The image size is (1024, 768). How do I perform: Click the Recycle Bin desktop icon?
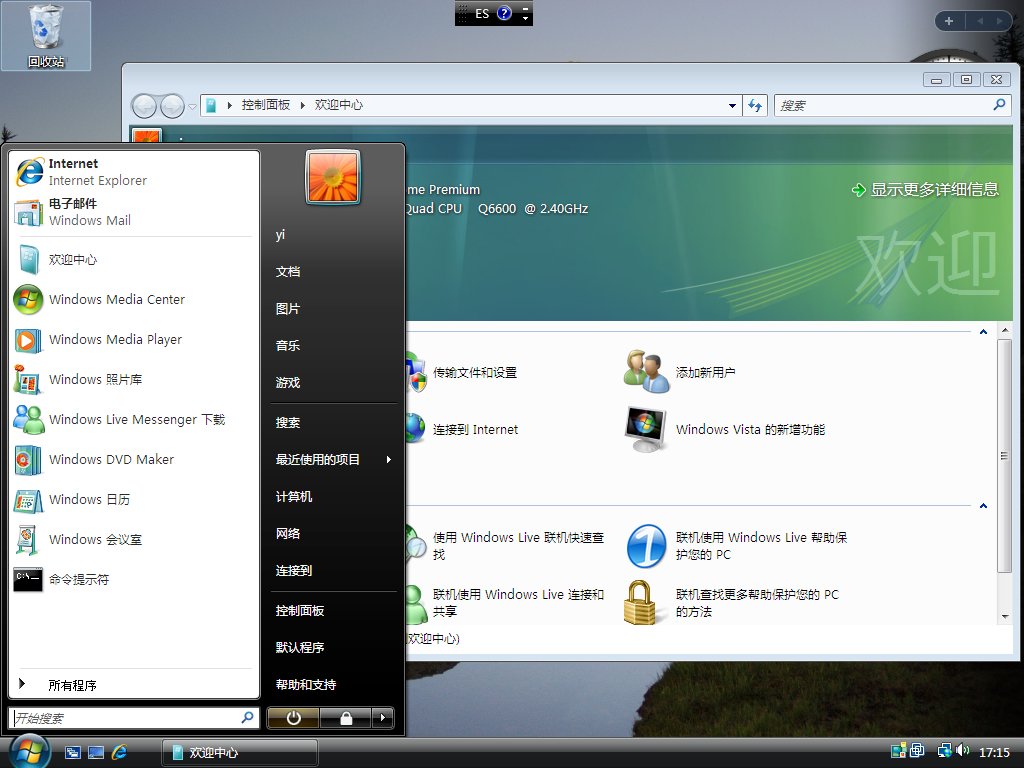point(46,36)
